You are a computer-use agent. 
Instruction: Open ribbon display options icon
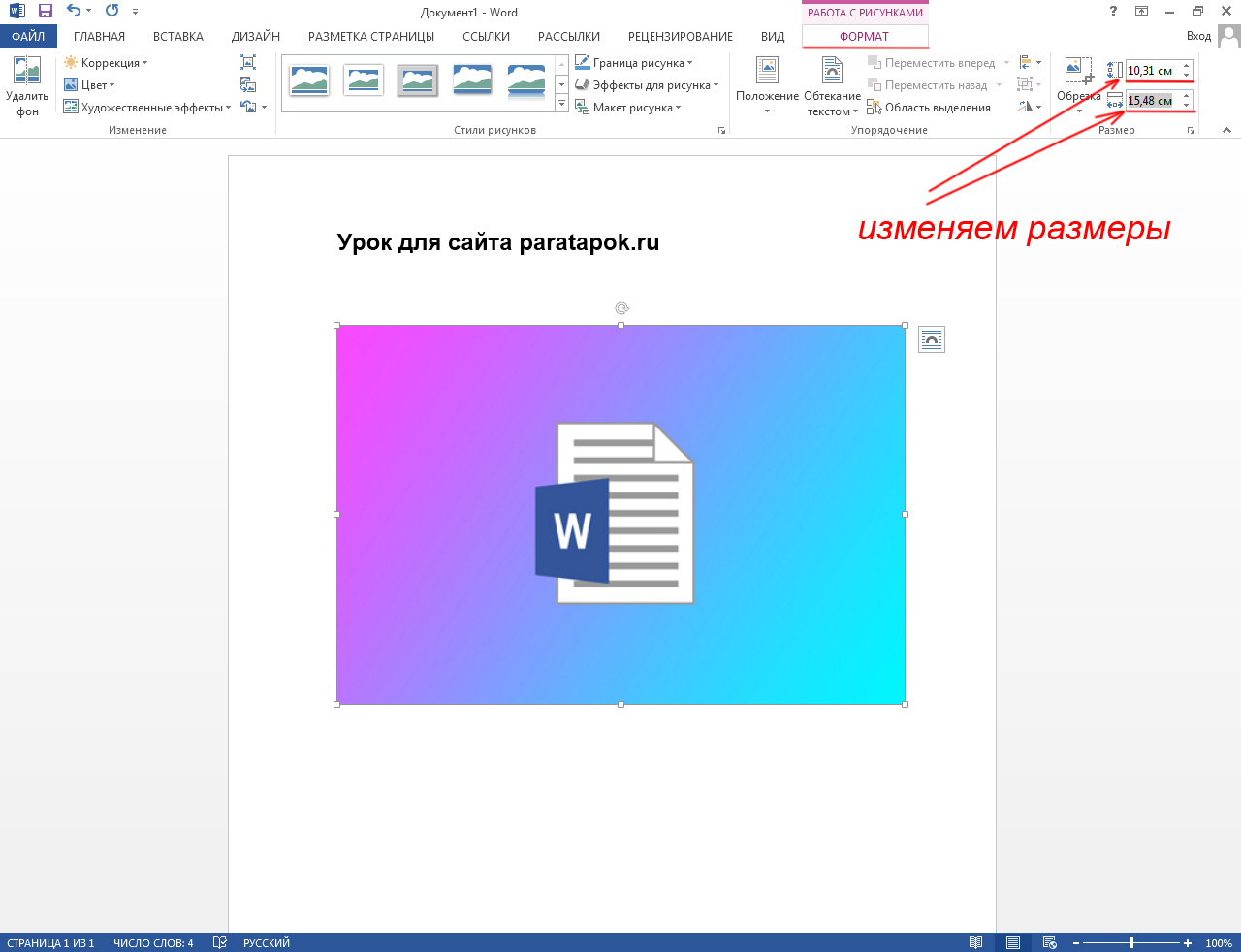pos(1142,12)
